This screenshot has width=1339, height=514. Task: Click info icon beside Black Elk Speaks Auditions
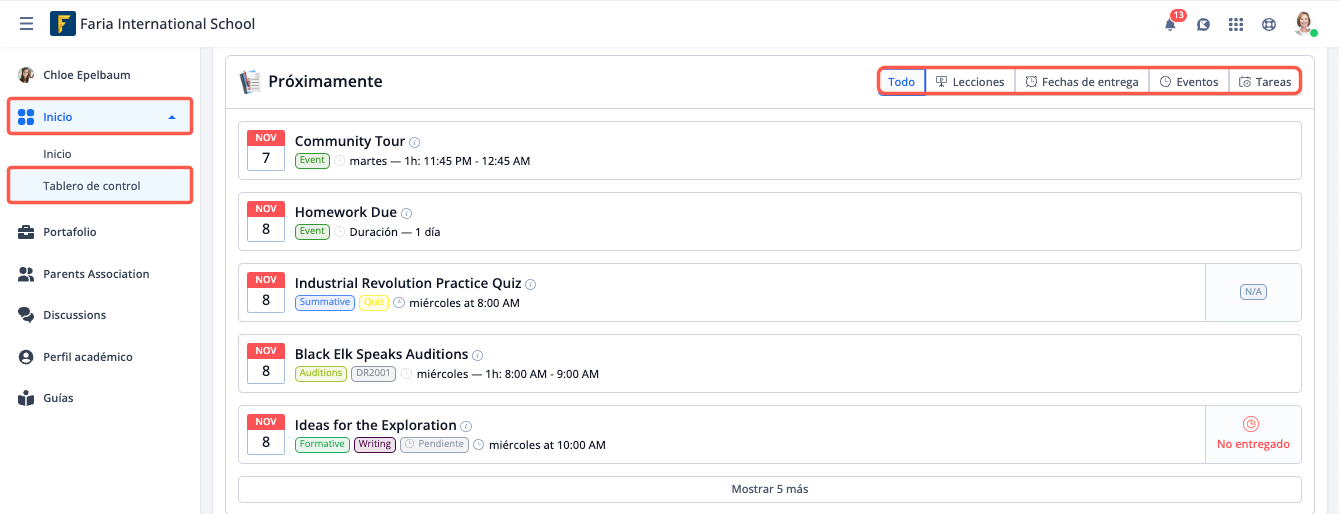tap(478, 356)
